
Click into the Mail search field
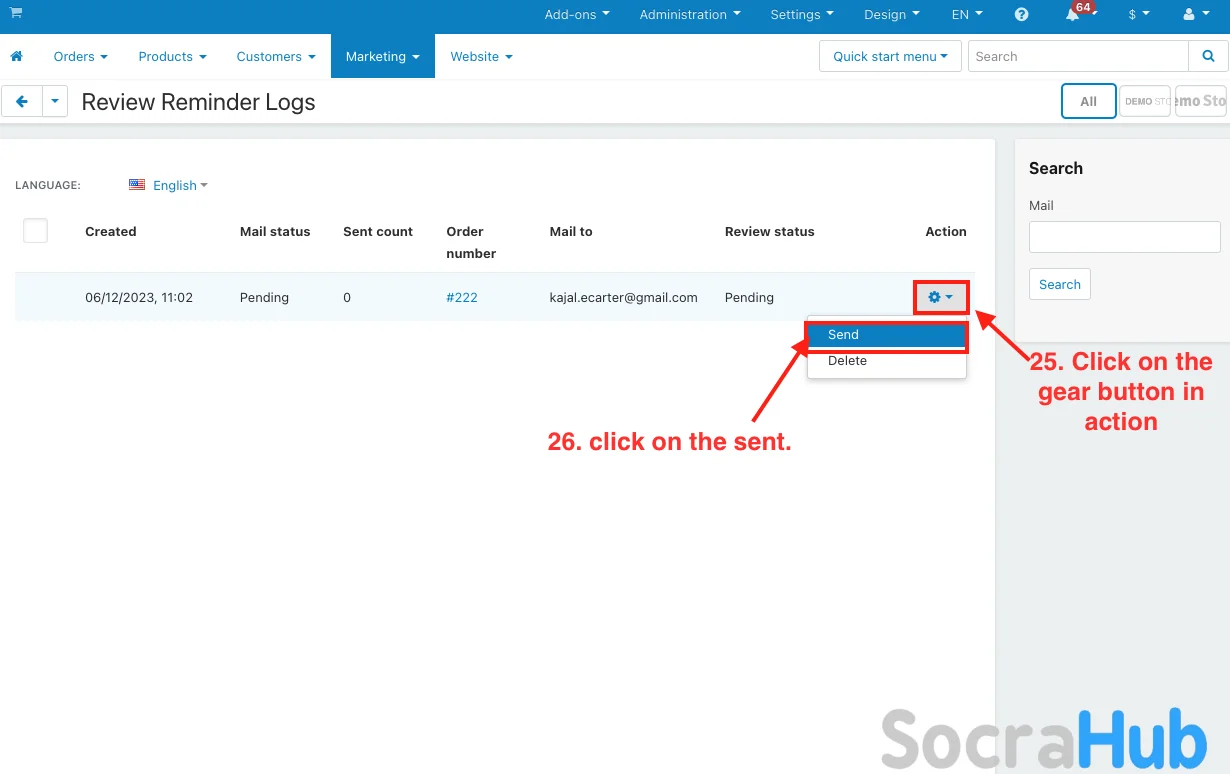tap(1125, 237)
